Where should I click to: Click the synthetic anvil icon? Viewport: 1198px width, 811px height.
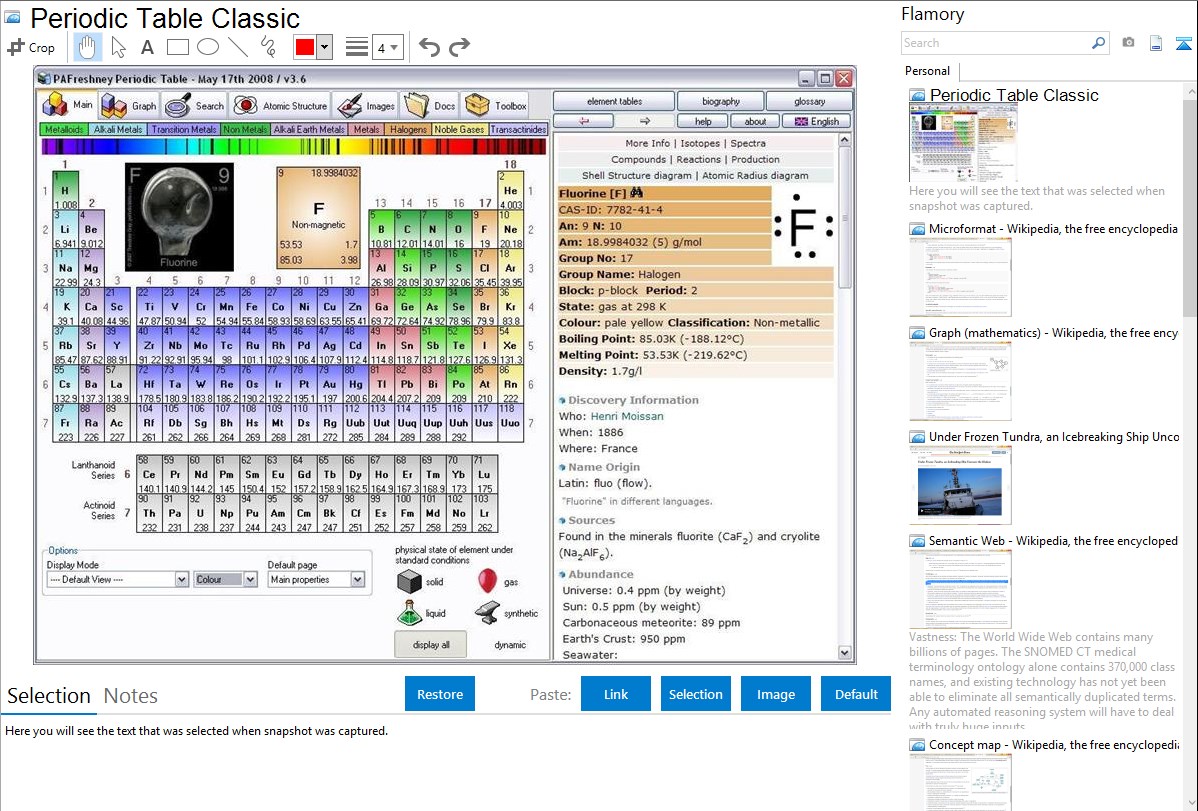[x=487, y=611]
